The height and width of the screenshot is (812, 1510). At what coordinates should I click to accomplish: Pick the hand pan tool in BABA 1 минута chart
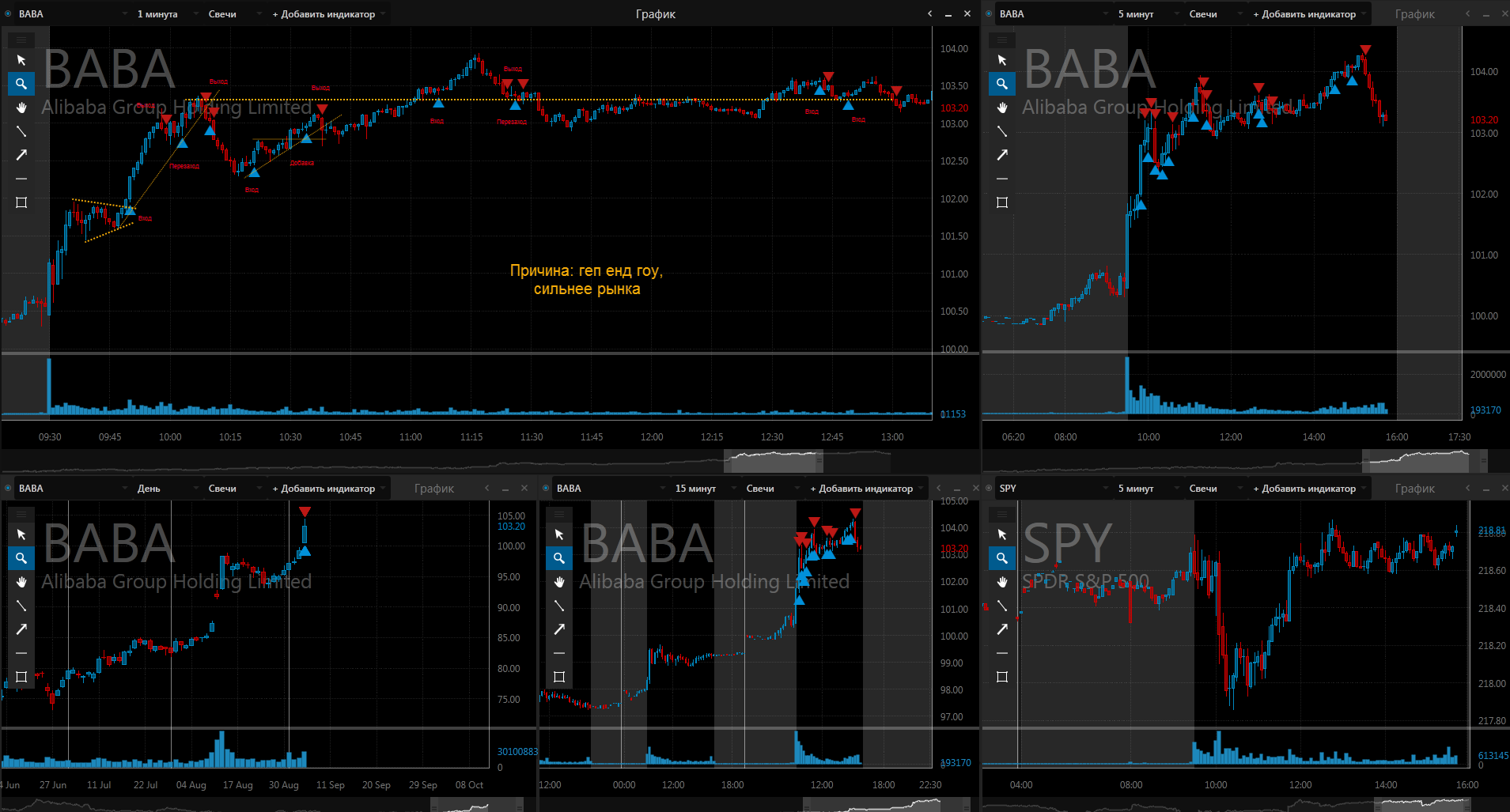[x=21, y=108]
